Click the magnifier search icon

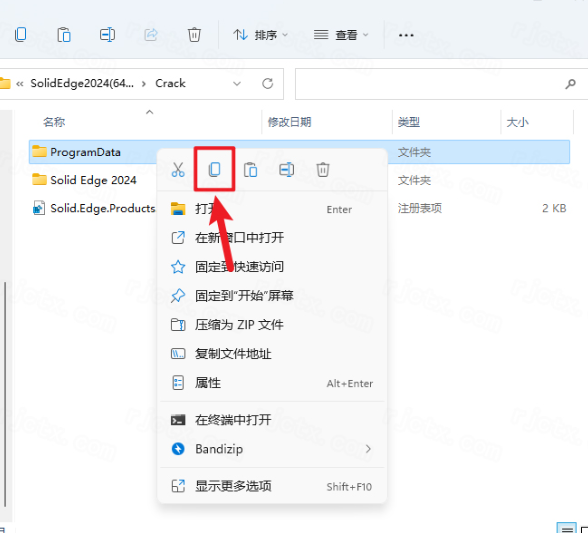tap(570, 84)
